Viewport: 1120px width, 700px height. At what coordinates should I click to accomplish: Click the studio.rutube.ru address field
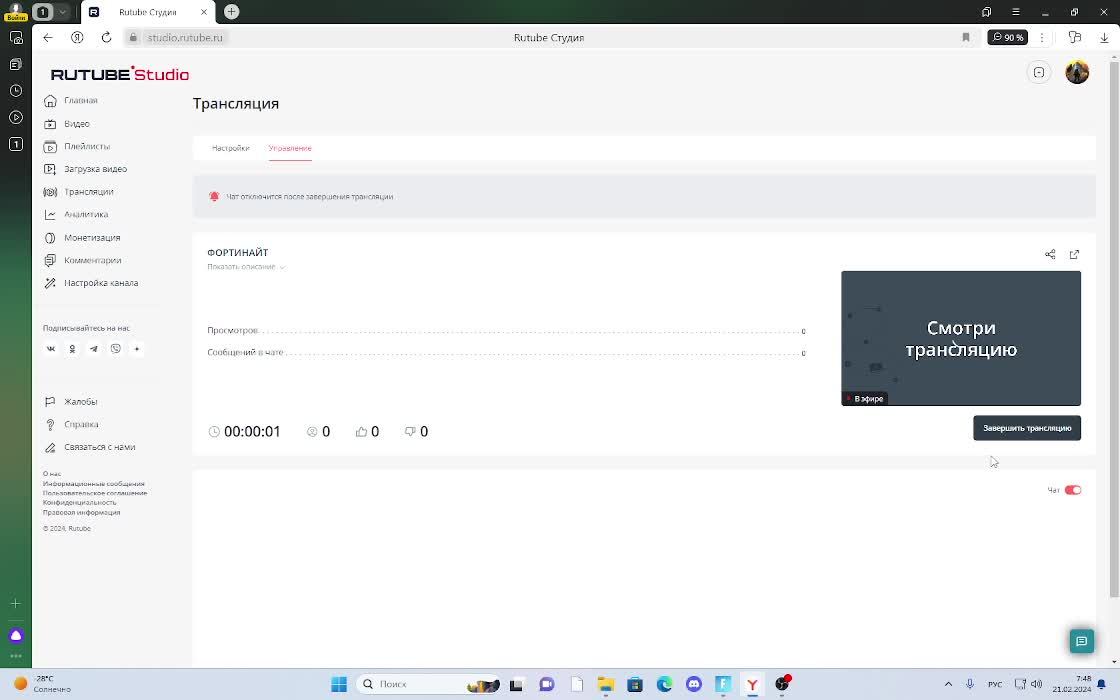coord(185,38)
